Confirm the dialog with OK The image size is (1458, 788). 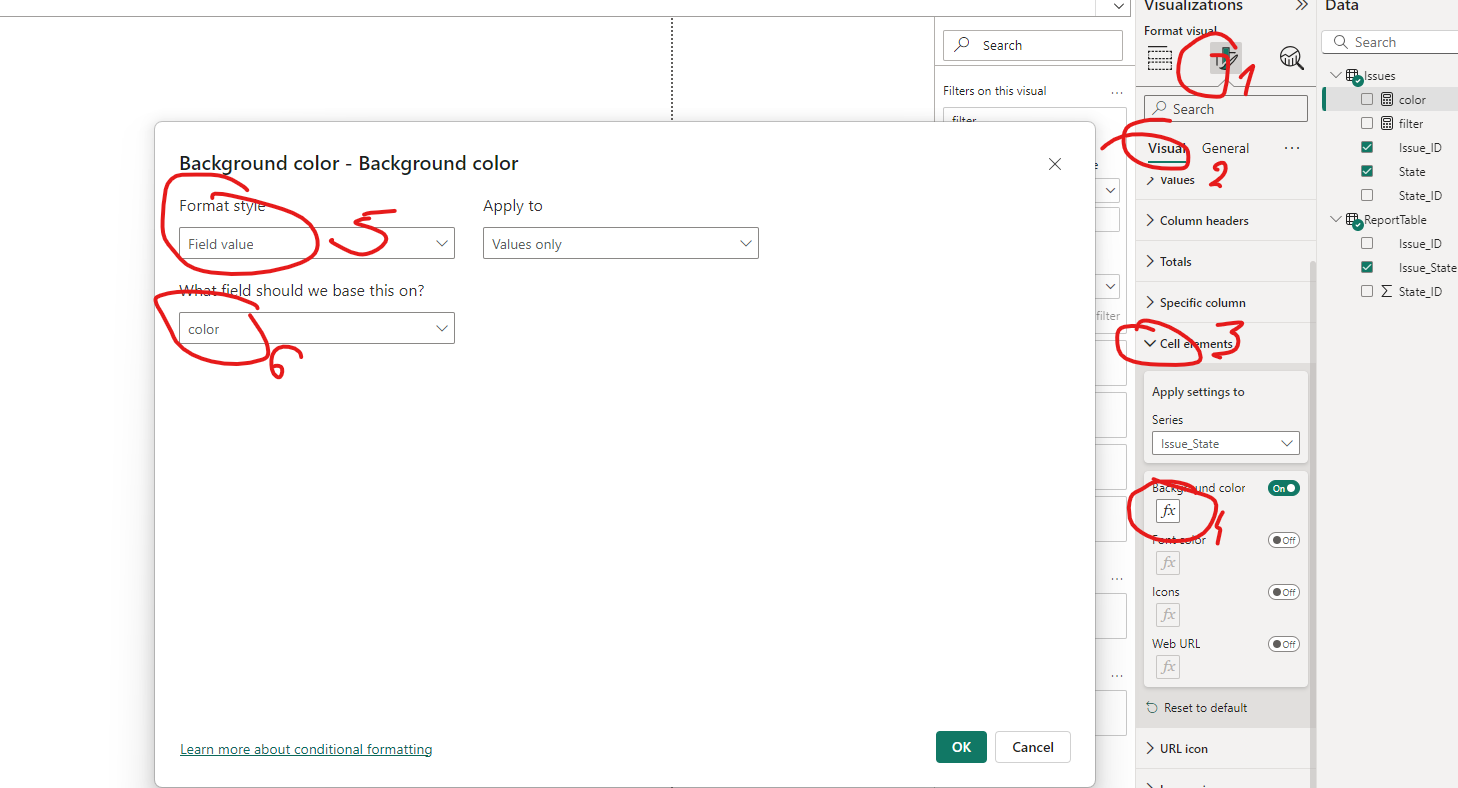(x=961, y=747)
